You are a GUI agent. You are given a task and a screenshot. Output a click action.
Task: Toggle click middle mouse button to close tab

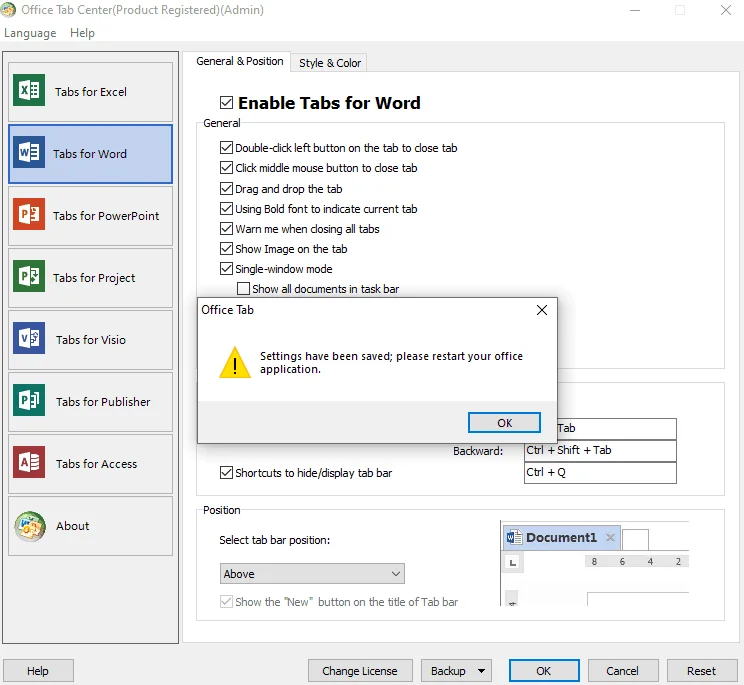click(x=226, y=167)
